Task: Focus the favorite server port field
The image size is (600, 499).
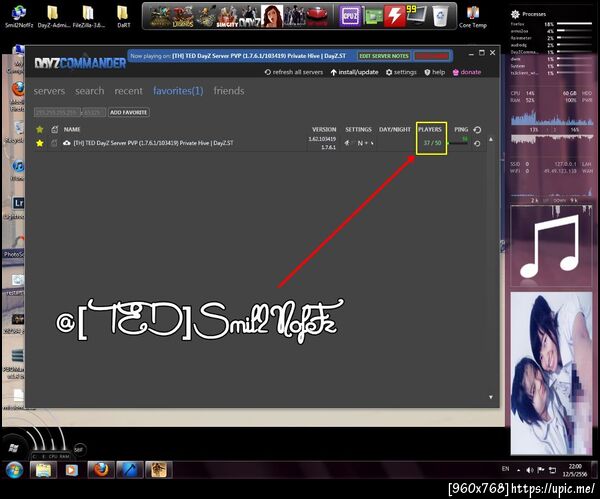Action: click(94, 113)
